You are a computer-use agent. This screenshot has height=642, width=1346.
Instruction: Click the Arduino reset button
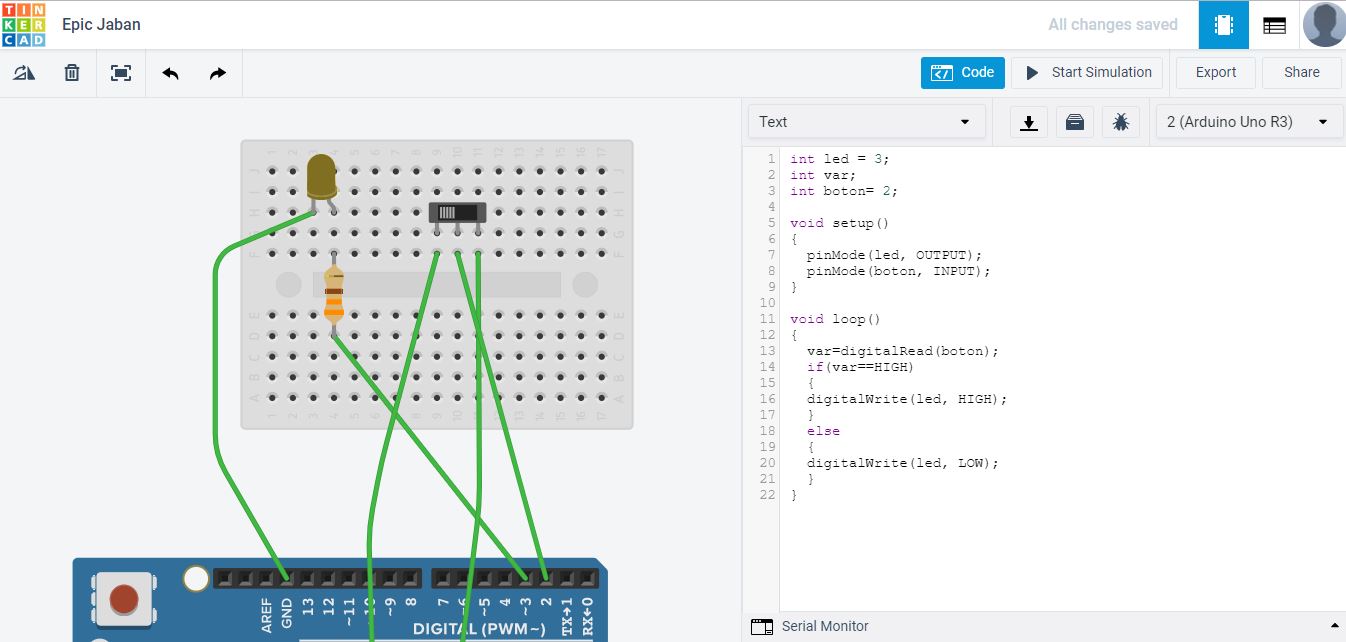point(123,599)
